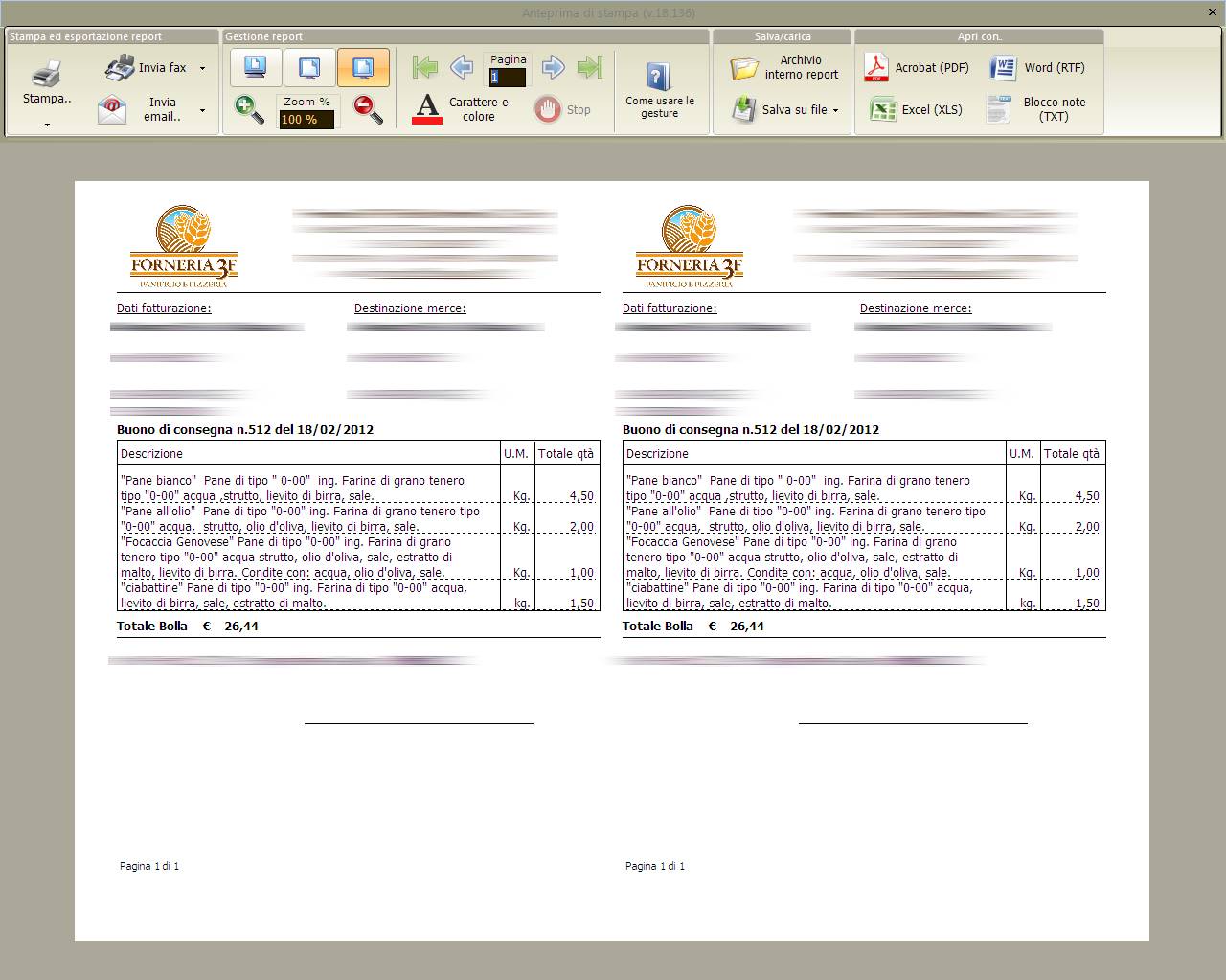The width and height of the screenshot is (1226, 980).
Task: Close the Anteprima di stampa window
Action: tap(1213, 12)
